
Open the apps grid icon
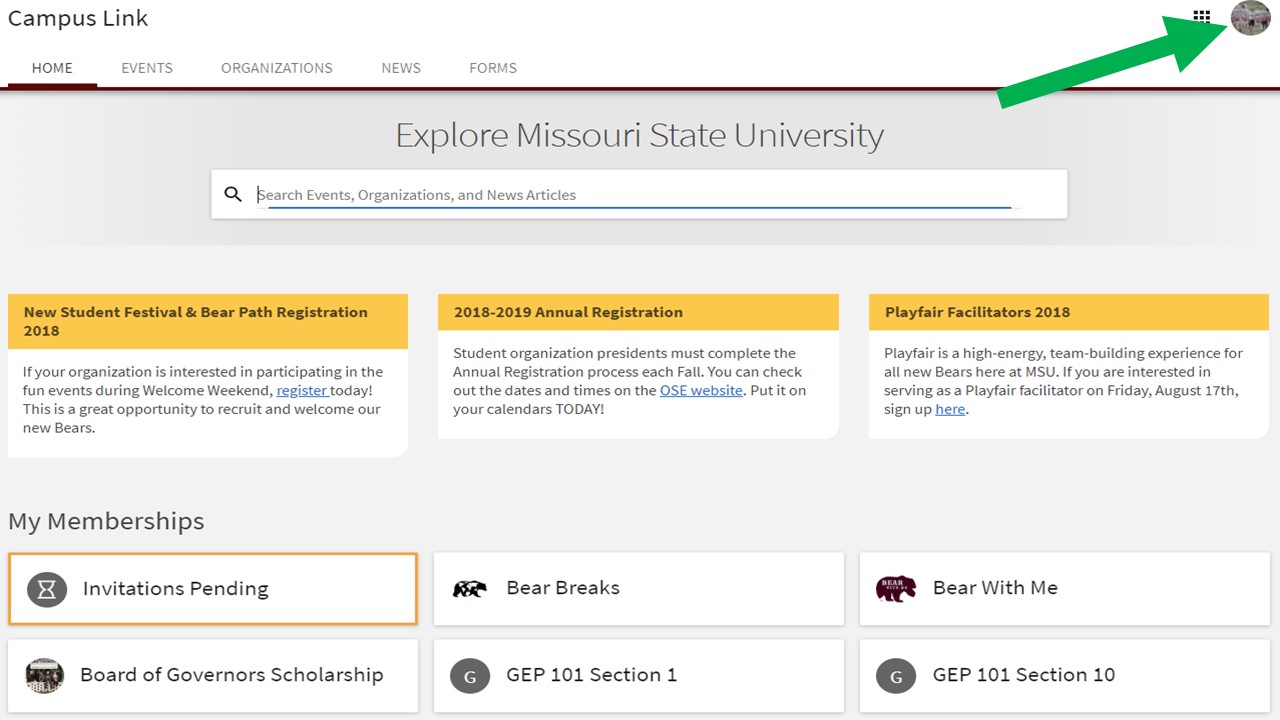(1202, 17)
